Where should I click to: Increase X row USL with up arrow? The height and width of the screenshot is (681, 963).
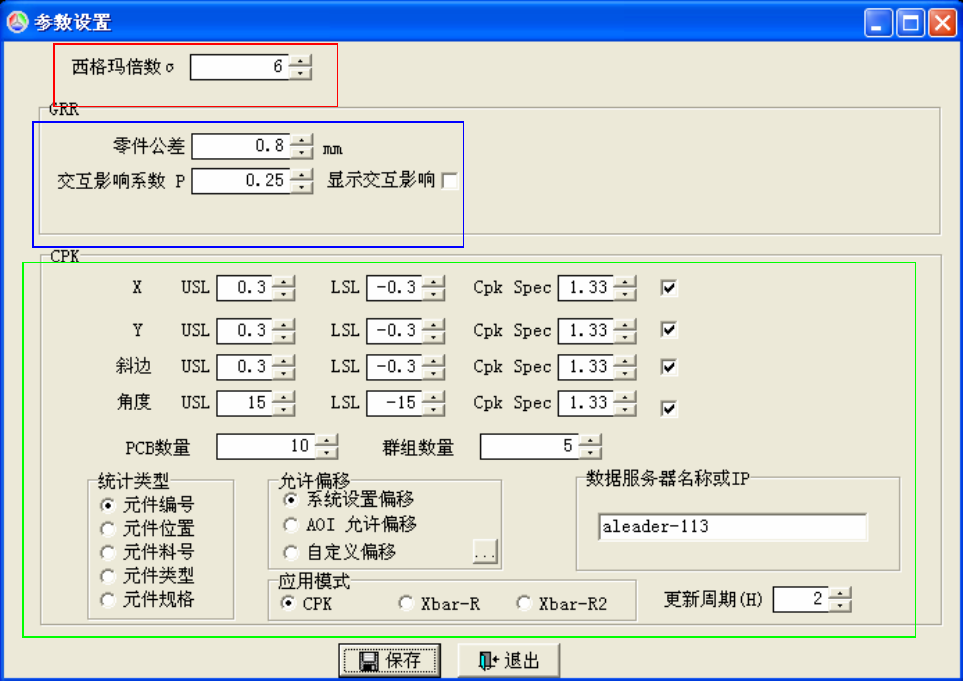[x=284, y=282]
